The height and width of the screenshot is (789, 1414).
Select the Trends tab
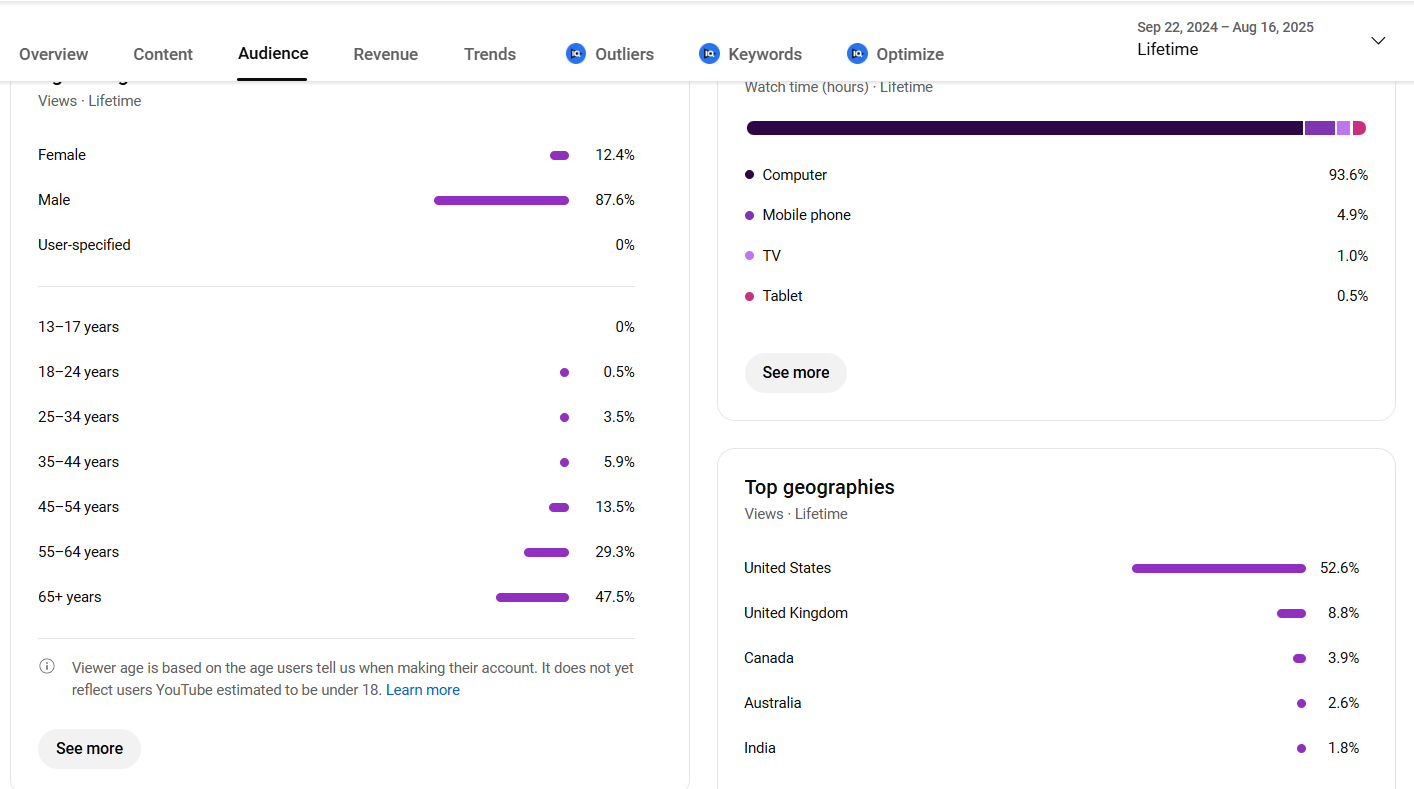(x=490, y=54)
